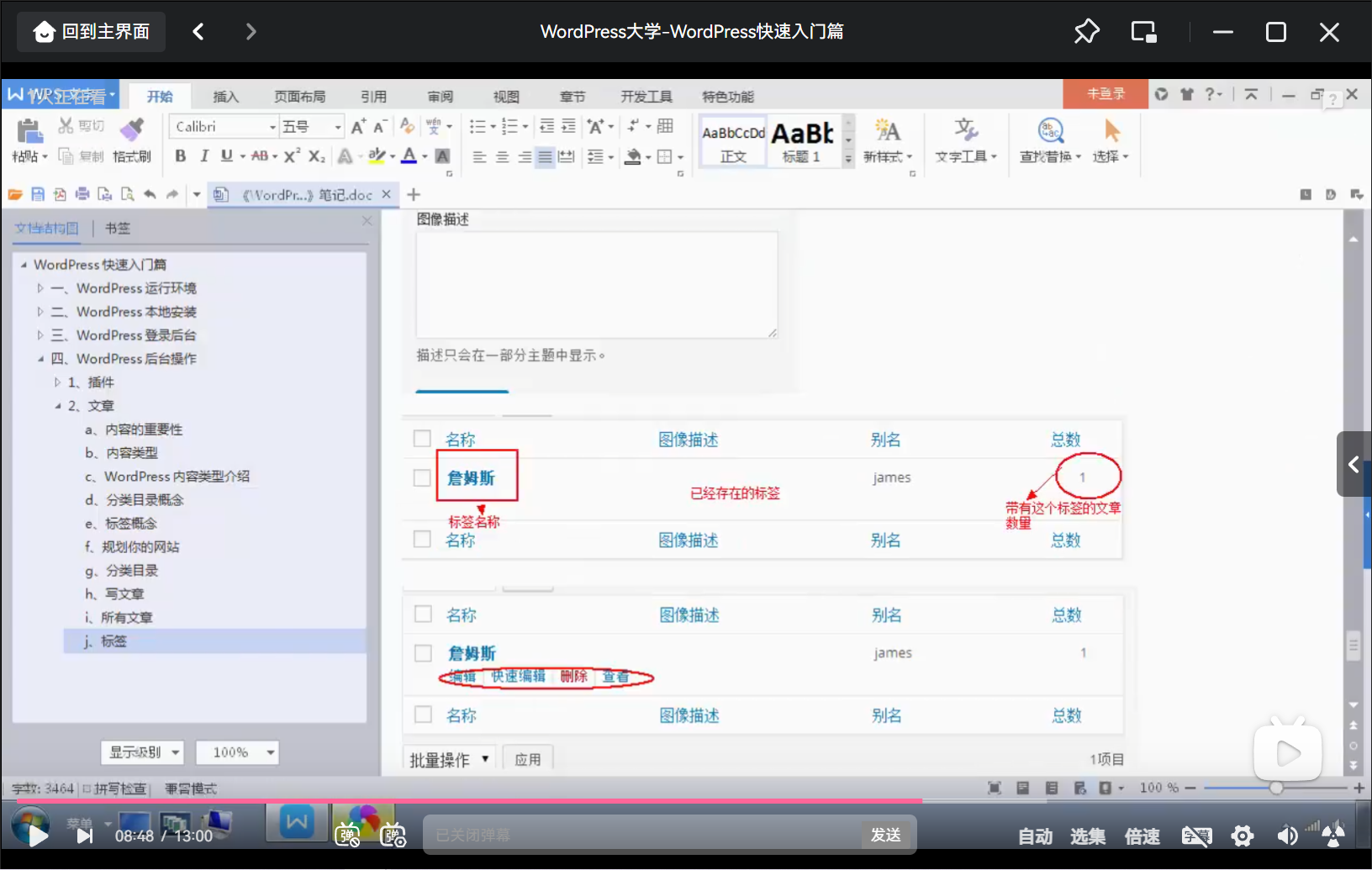Select the 标签 outline entry
The height and width of the screenshot is (870, 1372).
pyautogui.click(x=214, y=641)
